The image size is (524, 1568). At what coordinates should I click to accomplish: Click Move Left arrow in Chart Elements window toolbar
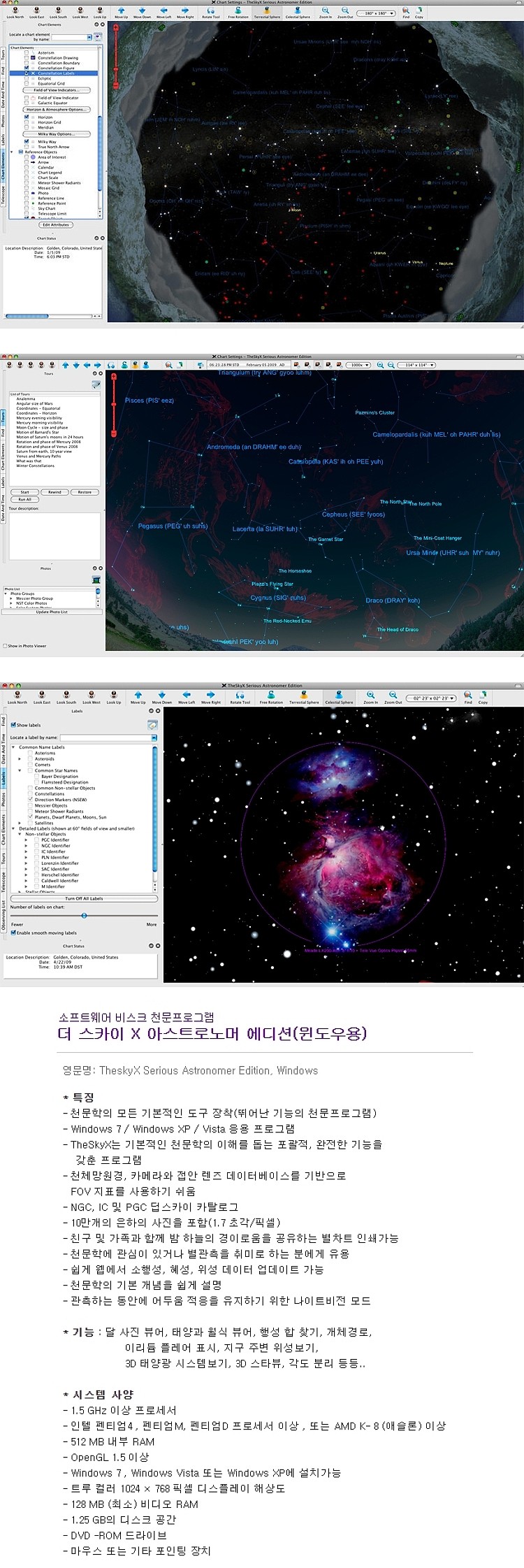tap(163, 13)
